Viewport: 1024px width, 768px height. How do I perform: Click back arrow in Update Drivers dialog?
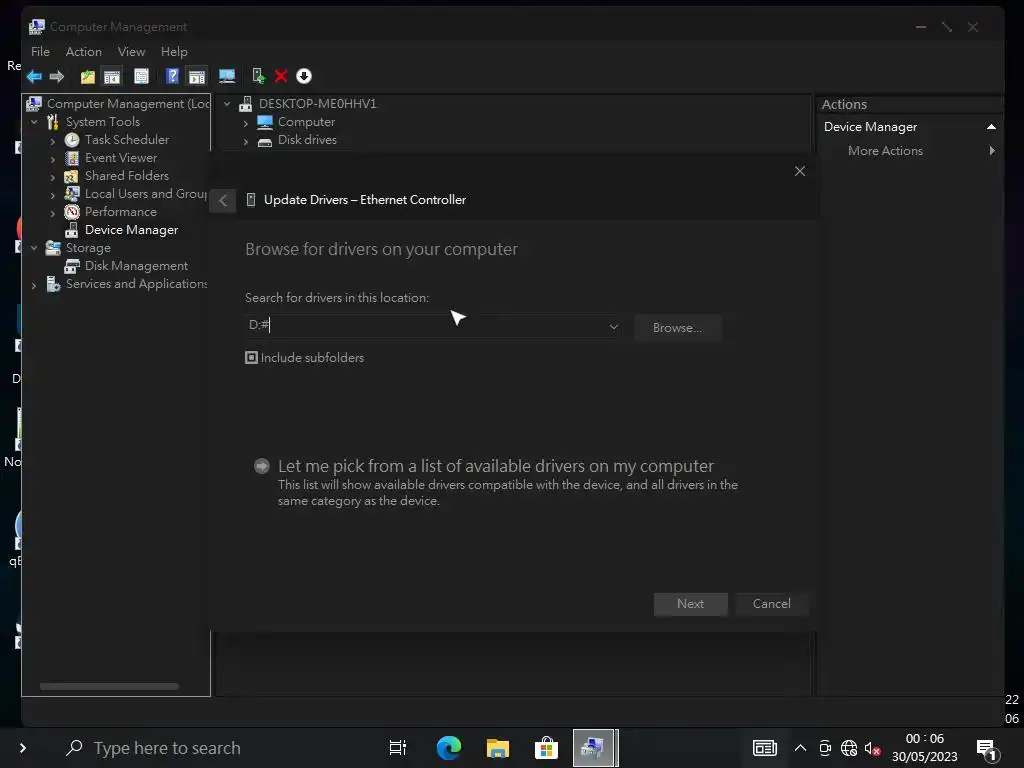pos(223,200)
